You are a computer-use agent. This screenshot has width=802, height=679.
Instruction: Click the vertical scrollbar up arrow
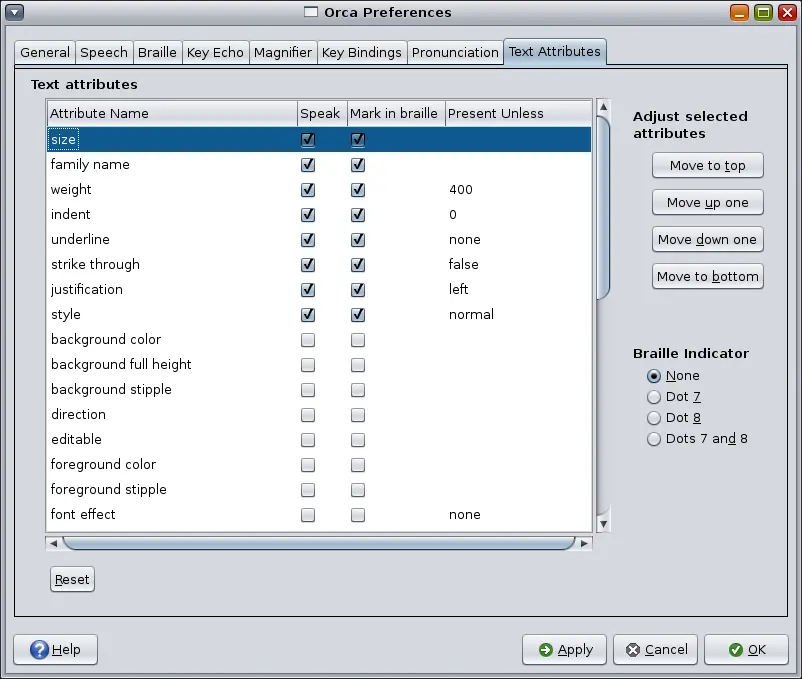tap(604, 106)
